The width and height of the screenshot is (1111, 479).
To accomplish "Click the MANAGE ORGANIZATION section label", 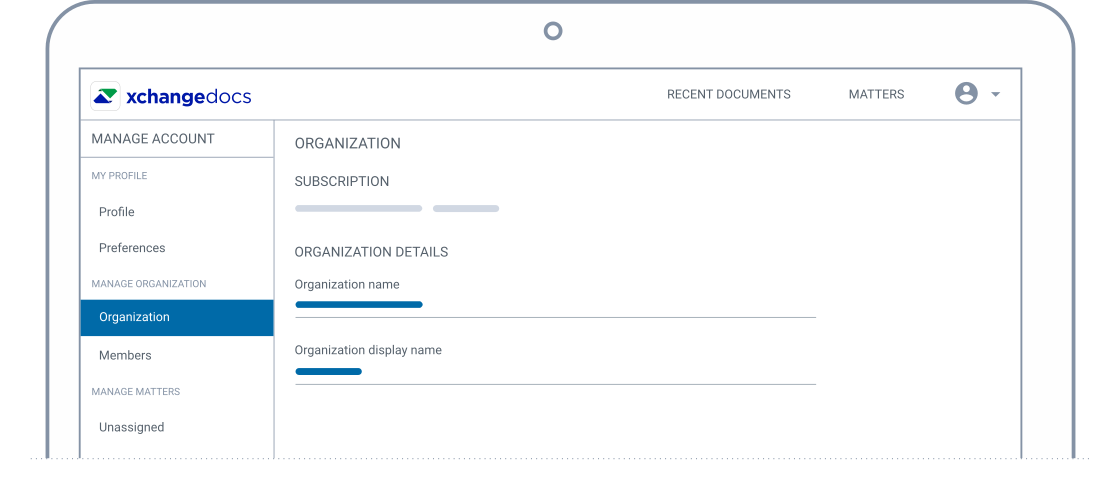I will [149, 283].
